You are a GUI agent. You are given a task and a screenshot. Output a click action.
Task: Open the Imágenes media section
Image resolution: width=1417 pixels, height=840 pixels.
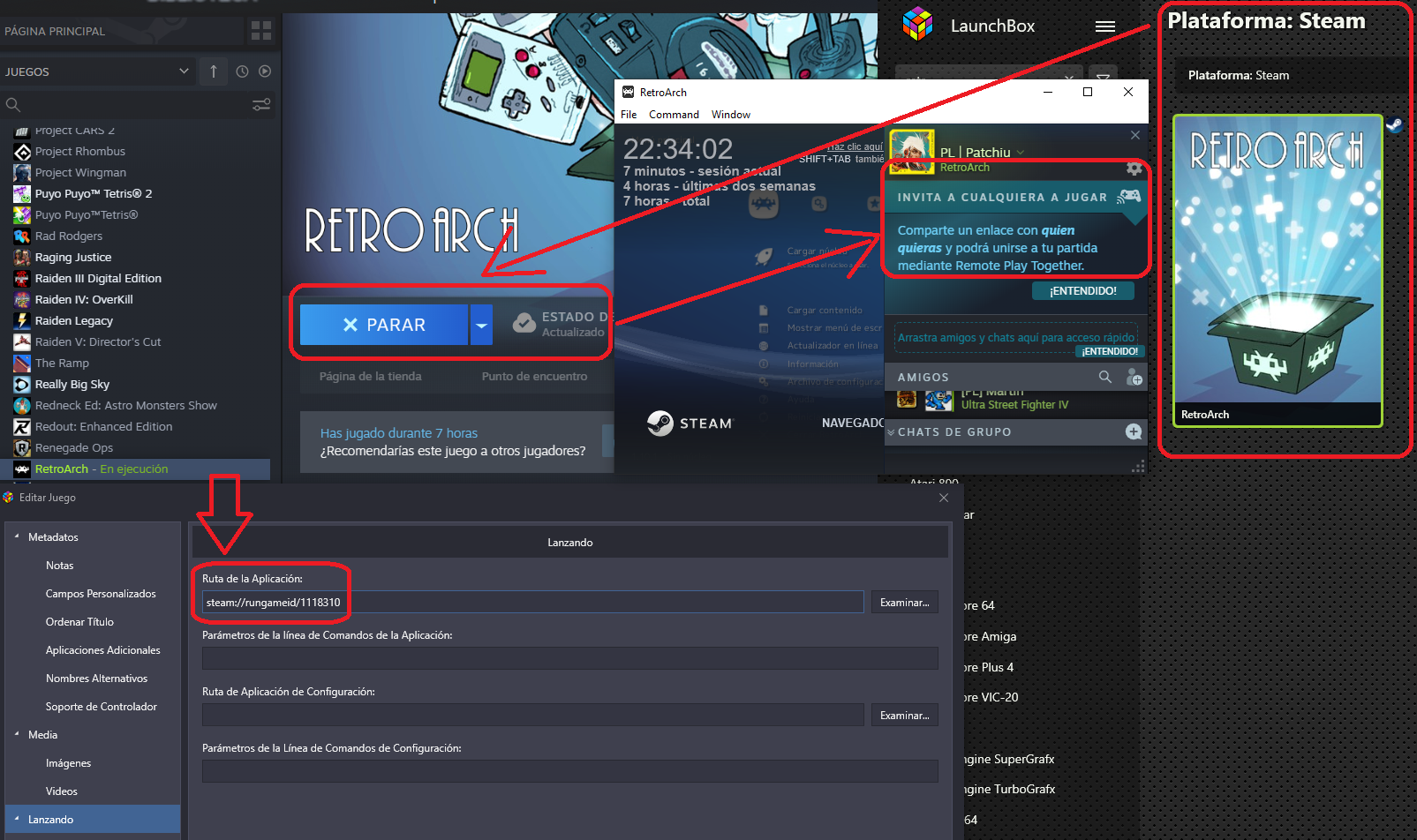[x=68, y=763]
